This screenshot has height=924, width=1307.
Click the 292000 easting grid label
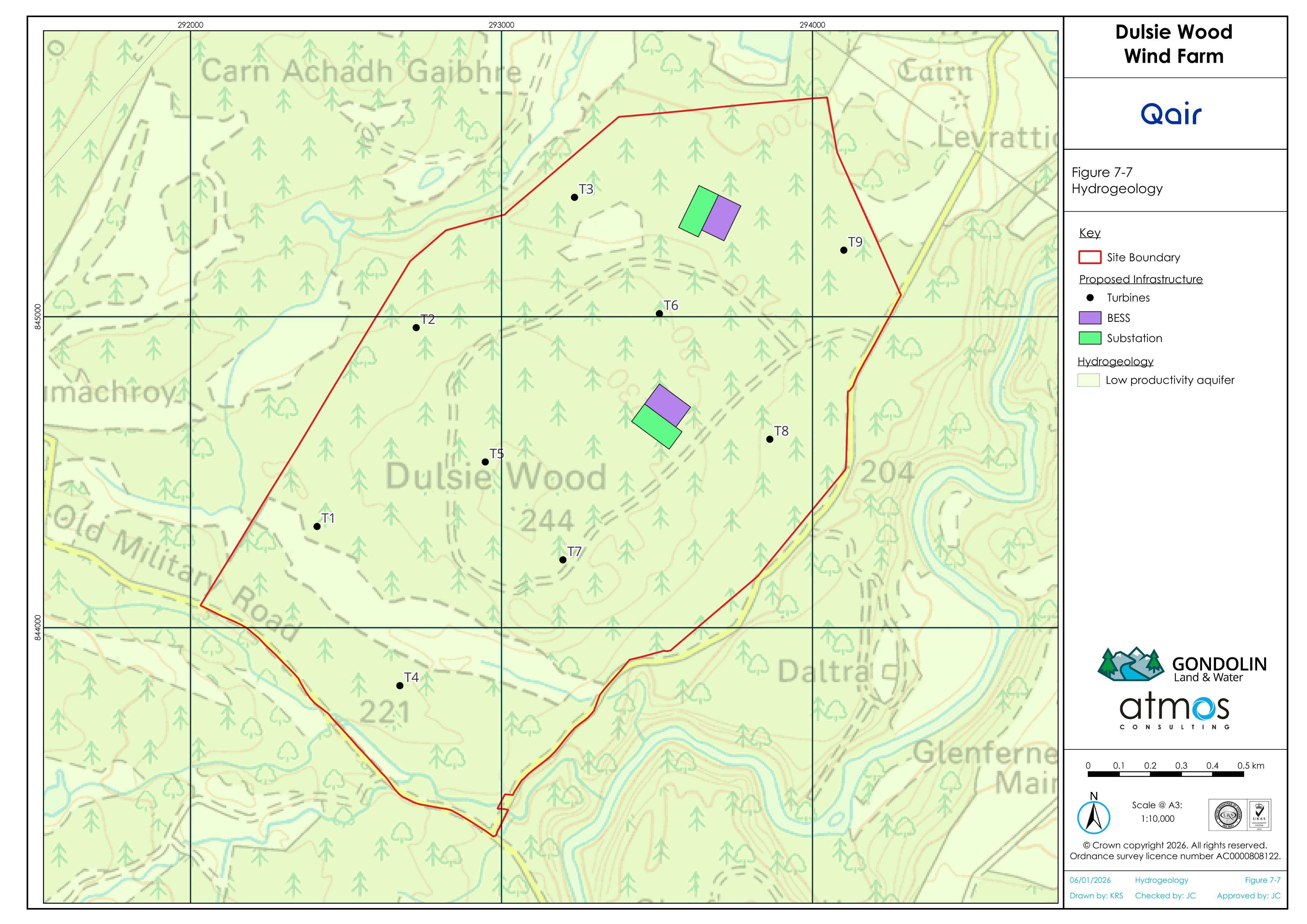coord(190,25)
